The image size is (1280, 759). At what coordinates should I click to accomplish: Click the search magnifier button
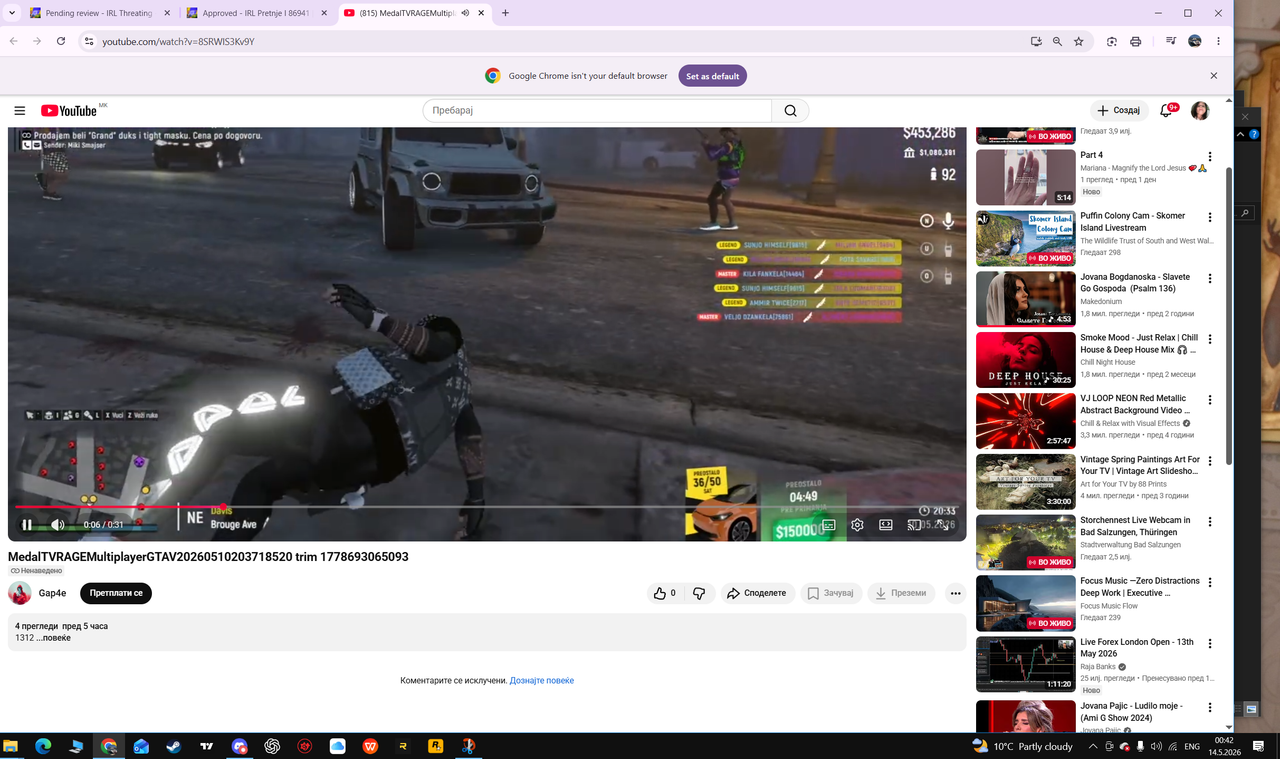[790, 111]
